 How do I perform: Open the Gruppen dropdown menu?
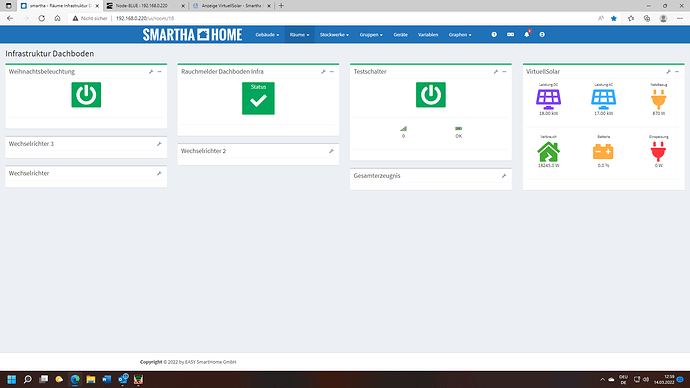(371, 35)
